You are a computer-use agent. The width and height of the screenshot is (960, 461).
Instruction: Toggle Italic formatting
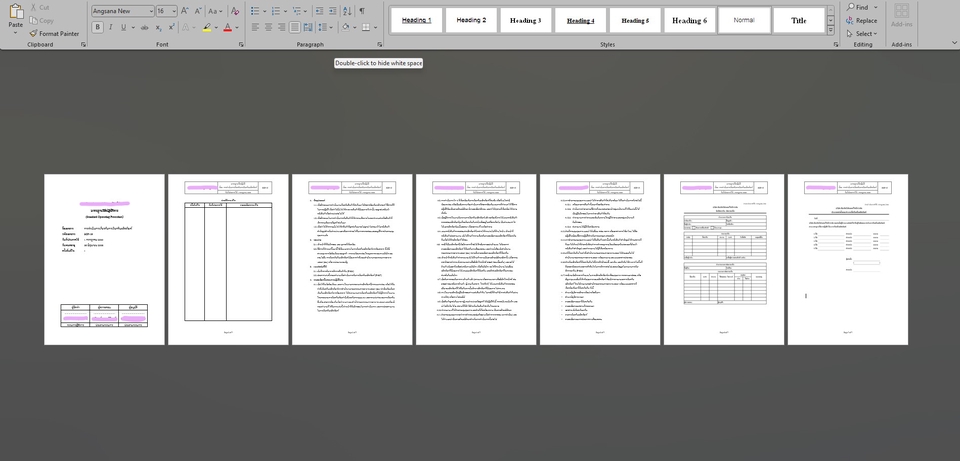pyautogui.click(x=111, y=28)
